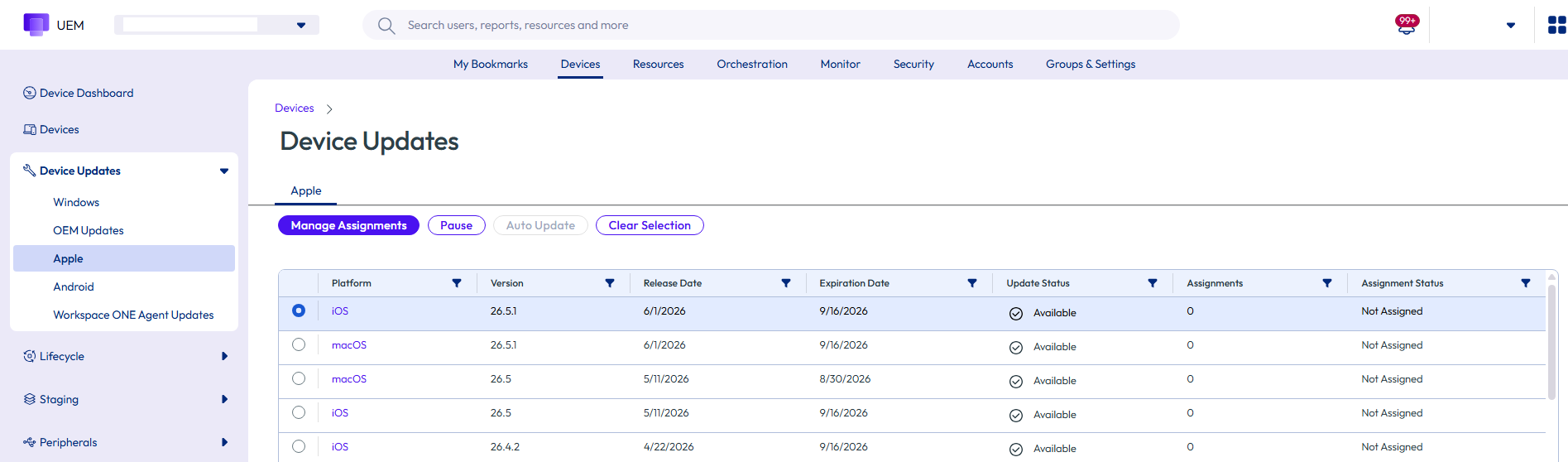Click Available check icon for iOS 26.4.2

(x=1016, y=450)
